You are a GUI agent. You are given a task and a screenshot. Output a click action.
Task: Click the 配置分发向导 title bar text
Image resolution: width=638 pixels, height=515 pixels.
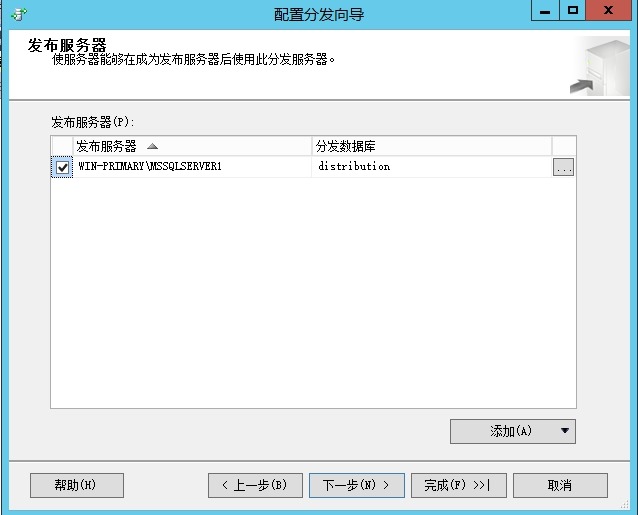pos(318,13)
